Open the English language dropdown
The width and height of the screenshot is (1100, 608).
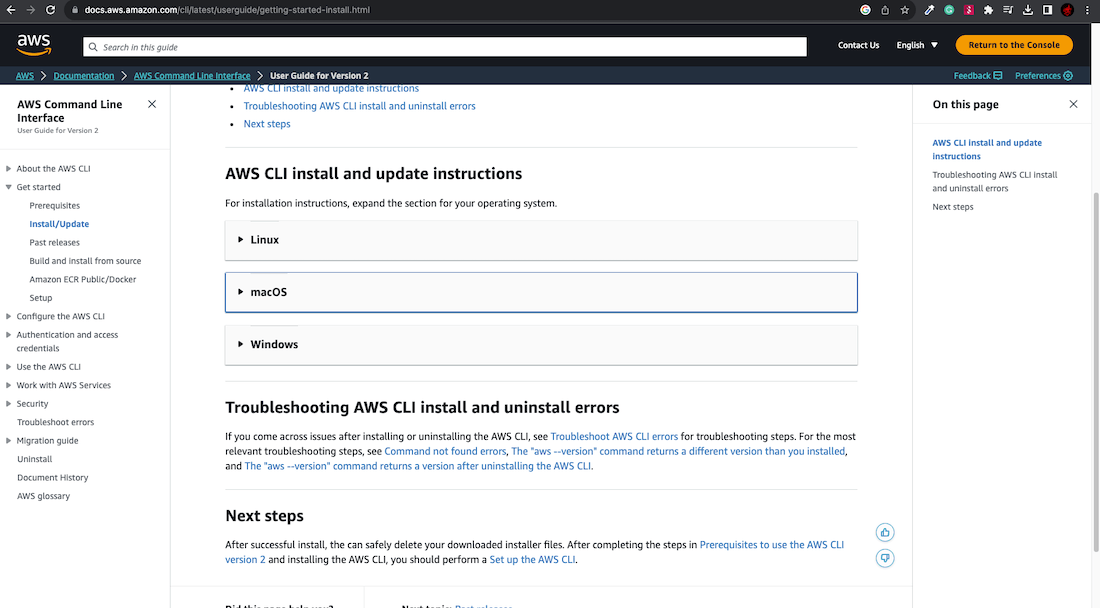(x=917, y=45)
